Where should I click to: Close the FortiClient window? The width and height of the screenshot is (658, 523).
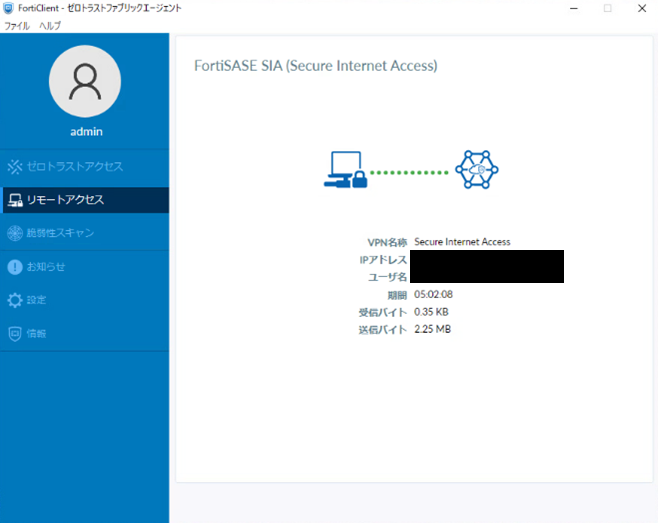642,8
